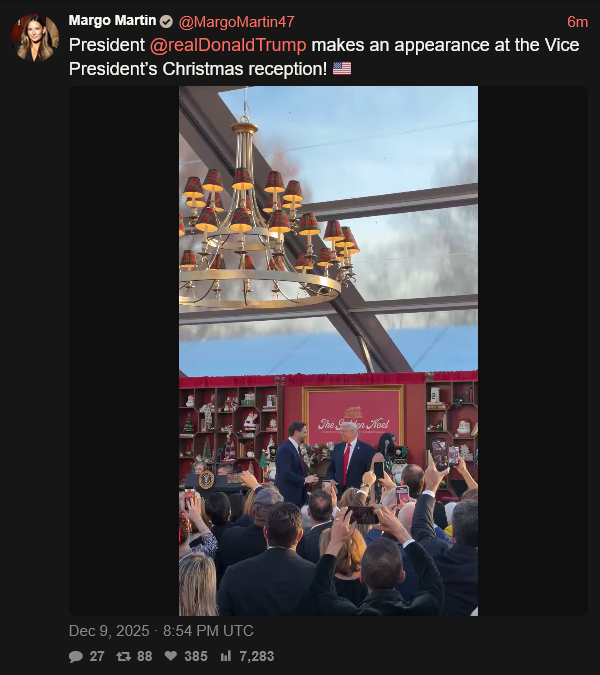Click the plaid-shade chandelier in the video

pos(267,215)
